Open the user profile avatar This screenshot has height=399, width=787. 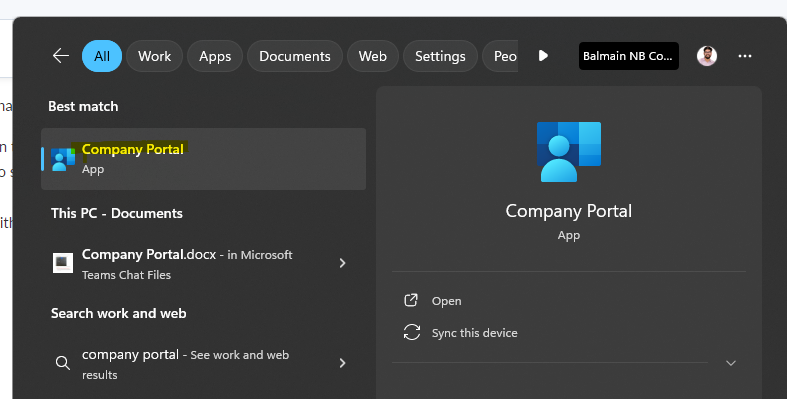tap(707, 56)
